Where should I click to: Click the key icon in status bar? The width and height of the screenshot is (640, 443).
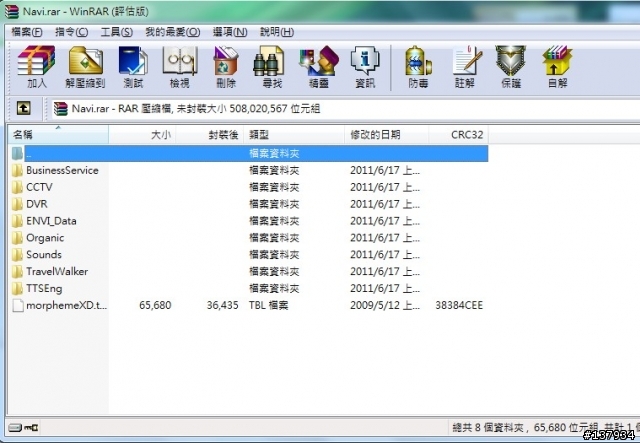click(31, 427)
